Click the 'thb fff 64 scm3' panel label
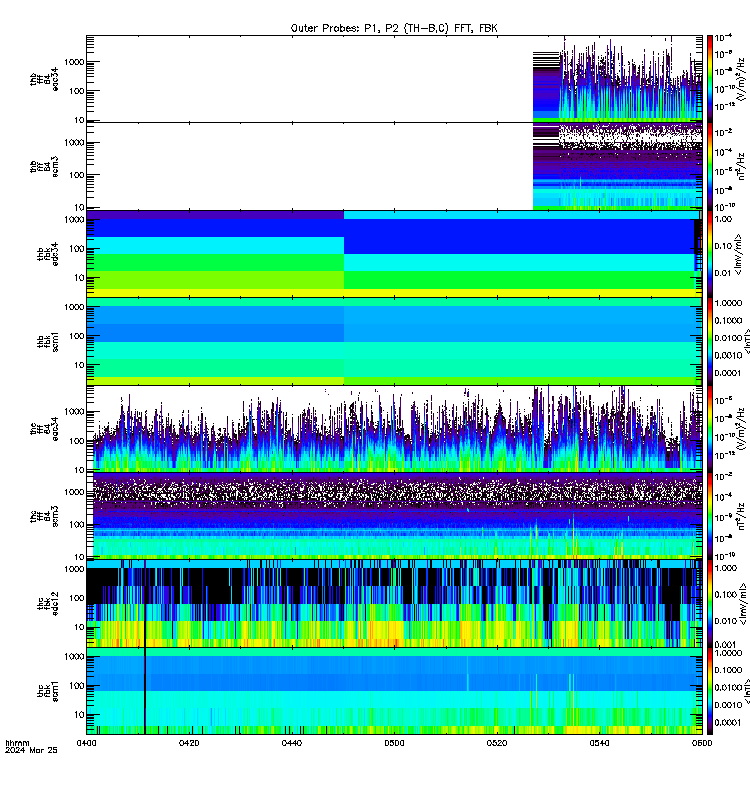The width and height of the screenshot is (750, 800). [x=44, y=167]
